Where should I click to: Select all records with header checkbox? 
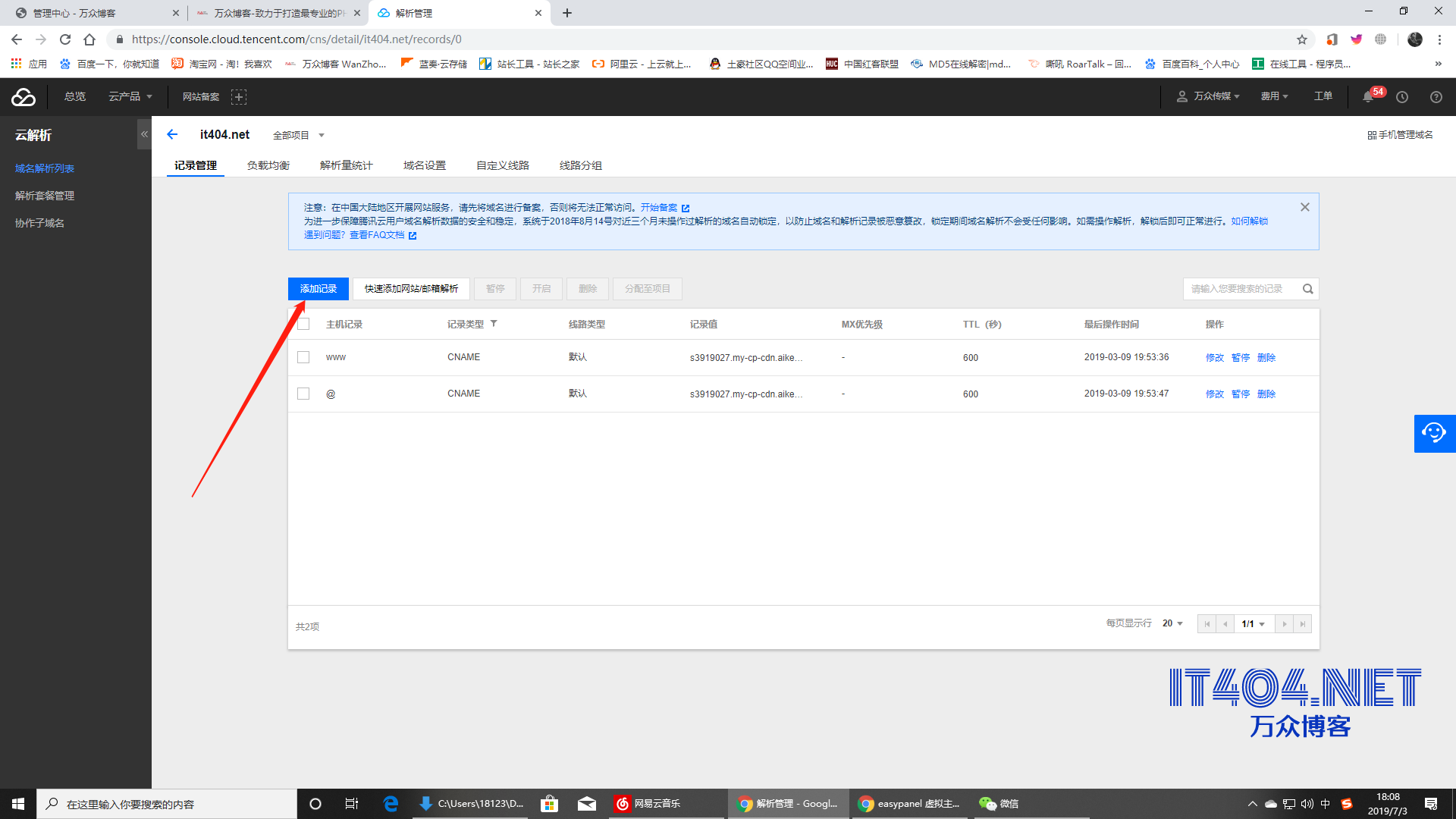pyautogui.click(x=303, y=324)
